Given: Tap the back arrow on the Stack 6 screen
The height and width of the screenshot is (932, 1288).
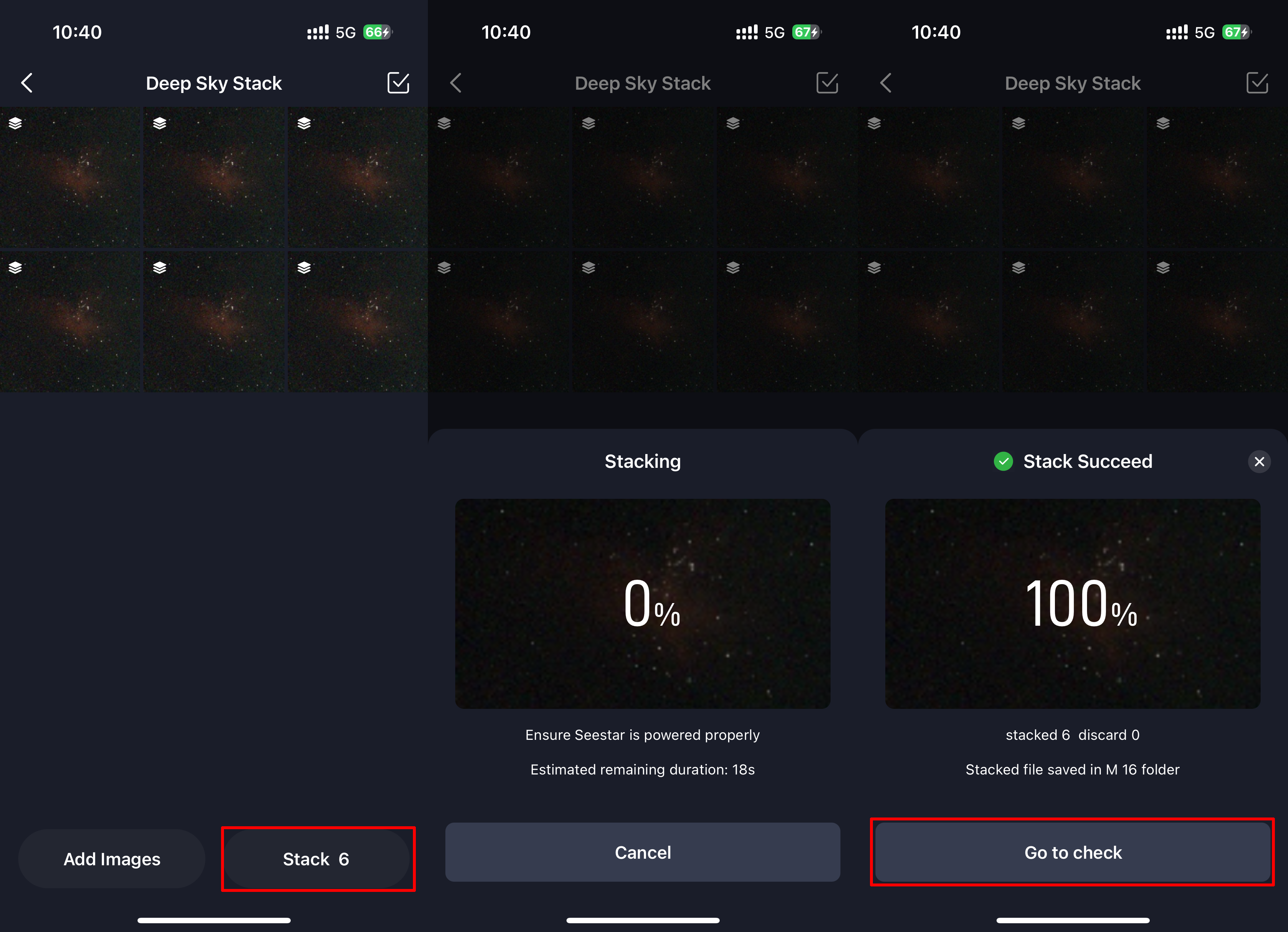Looking at the screenshot, I should click(27, 83).
